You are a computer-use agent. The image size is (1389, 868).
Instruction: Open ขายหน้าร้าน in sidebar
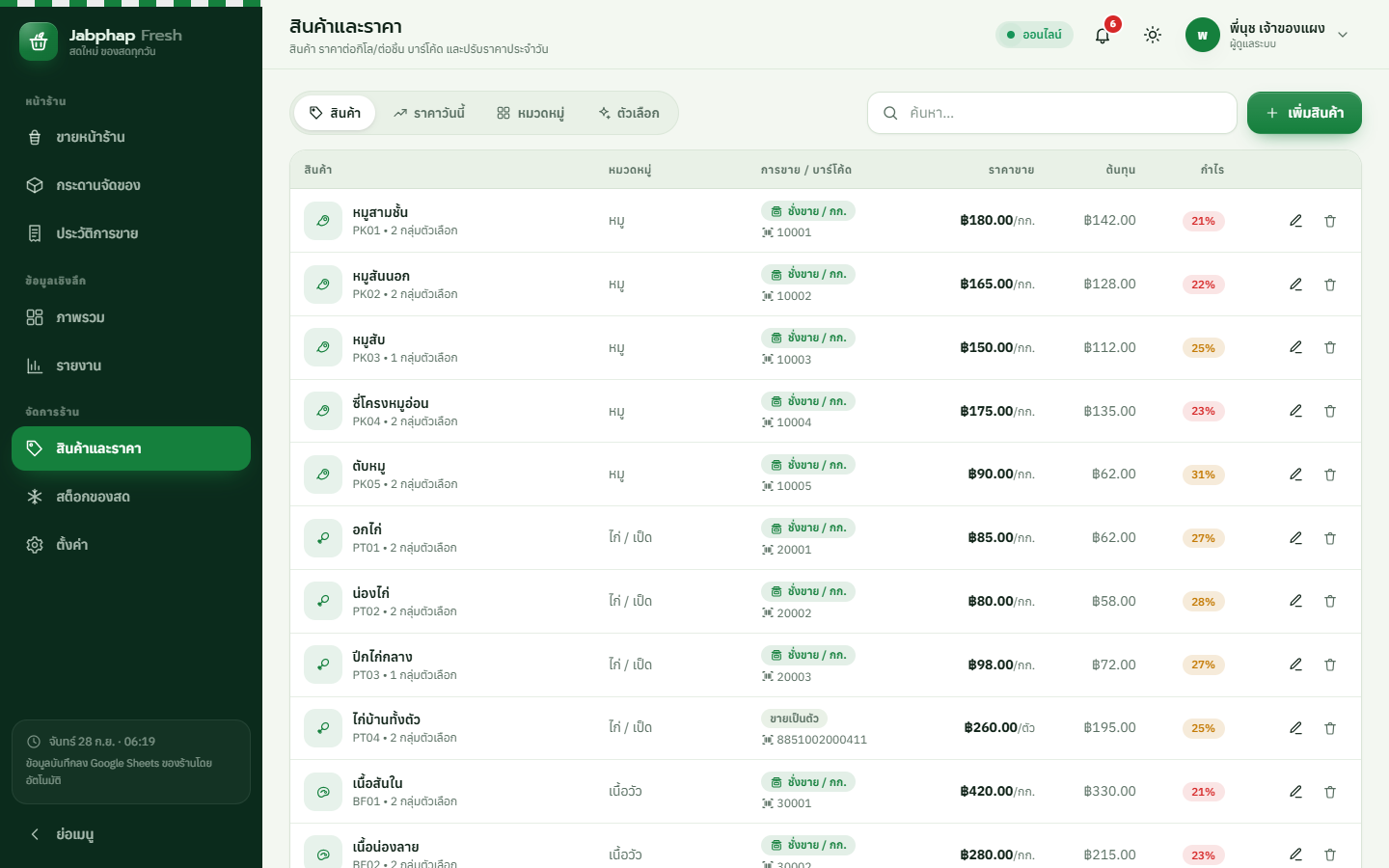131,137
